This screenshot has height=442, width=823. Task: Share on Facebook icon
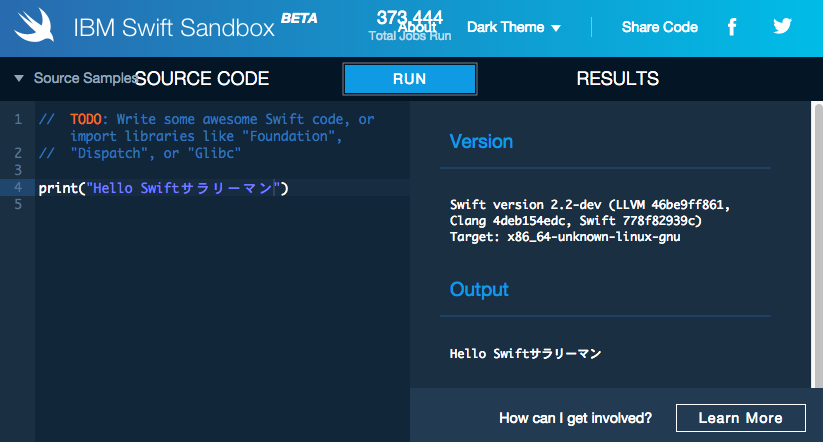732,26
